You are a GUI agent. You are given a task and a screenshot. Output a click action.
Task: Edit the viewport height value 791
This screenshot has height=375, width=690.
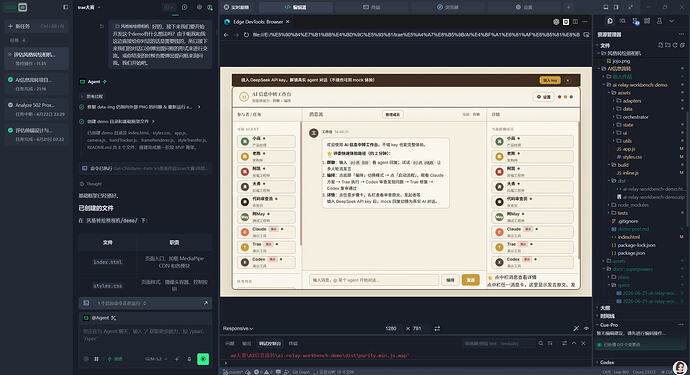point(417,328)
